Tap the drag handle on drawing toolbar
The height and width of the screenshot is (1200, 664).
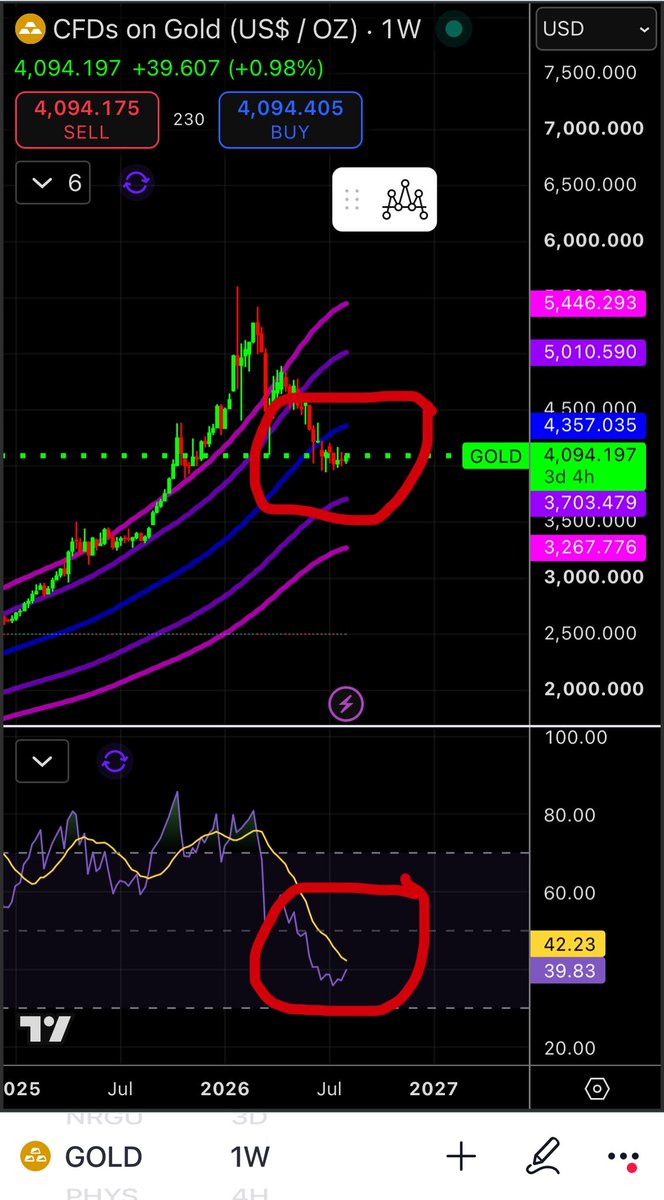point(352,199)
